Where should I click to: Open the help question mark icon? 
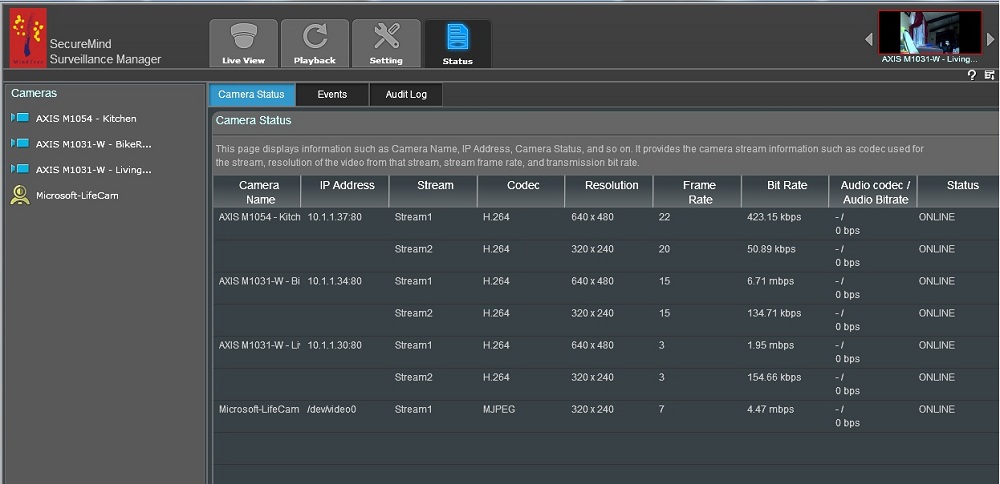[972, 75]
